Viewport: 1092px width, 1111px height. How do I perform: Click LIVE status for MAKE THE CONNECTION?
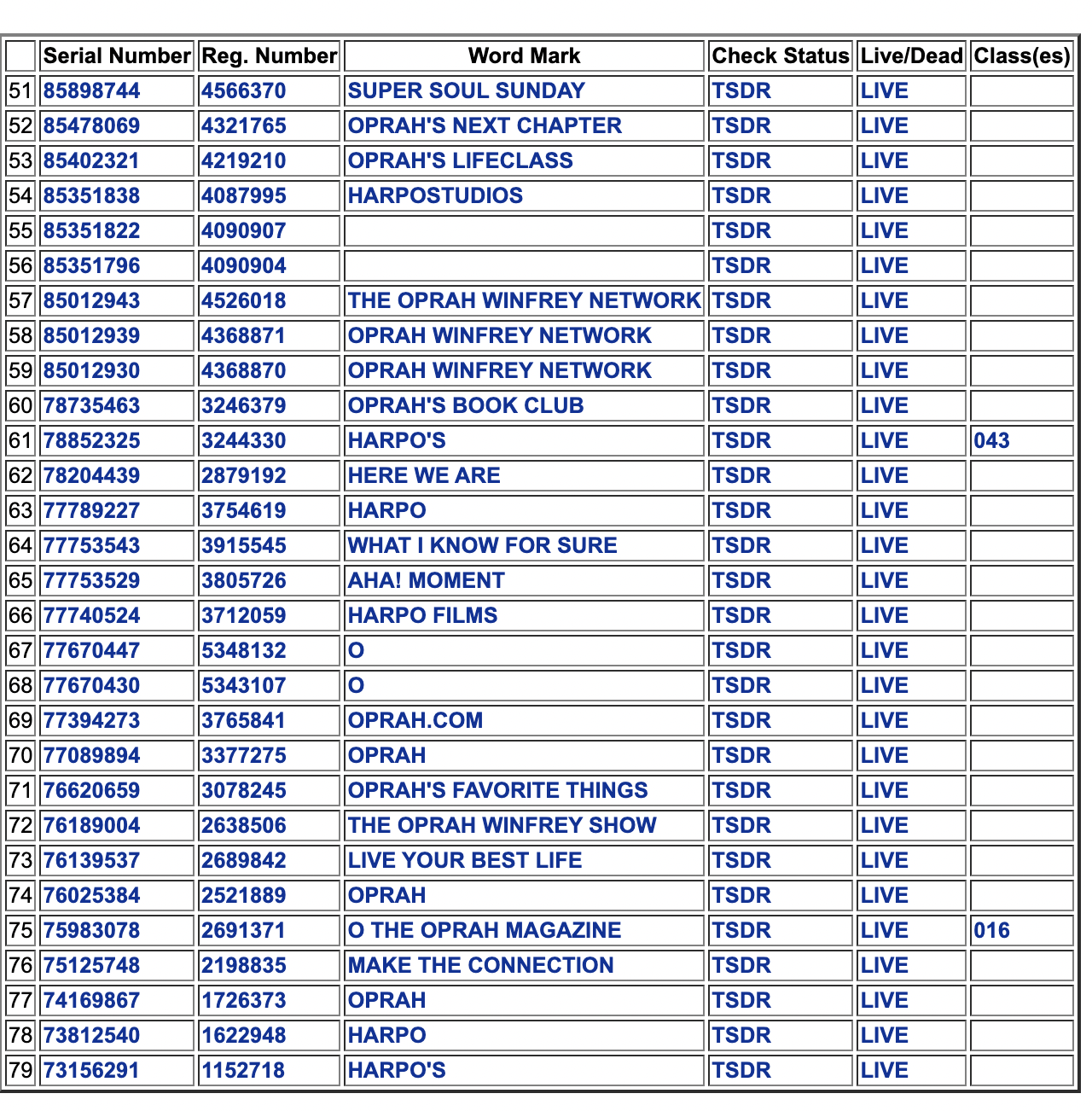(x=885, y=966)
